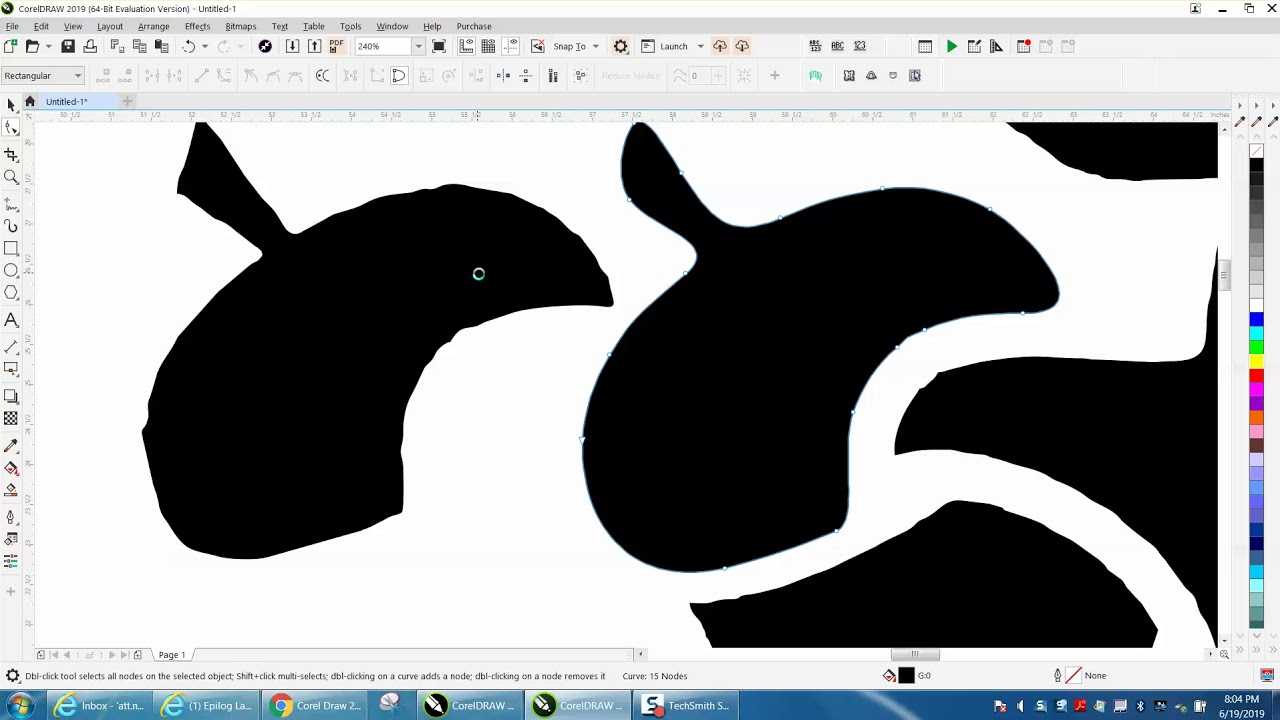Select the Transparency checkerboard tool

[11, 419]
